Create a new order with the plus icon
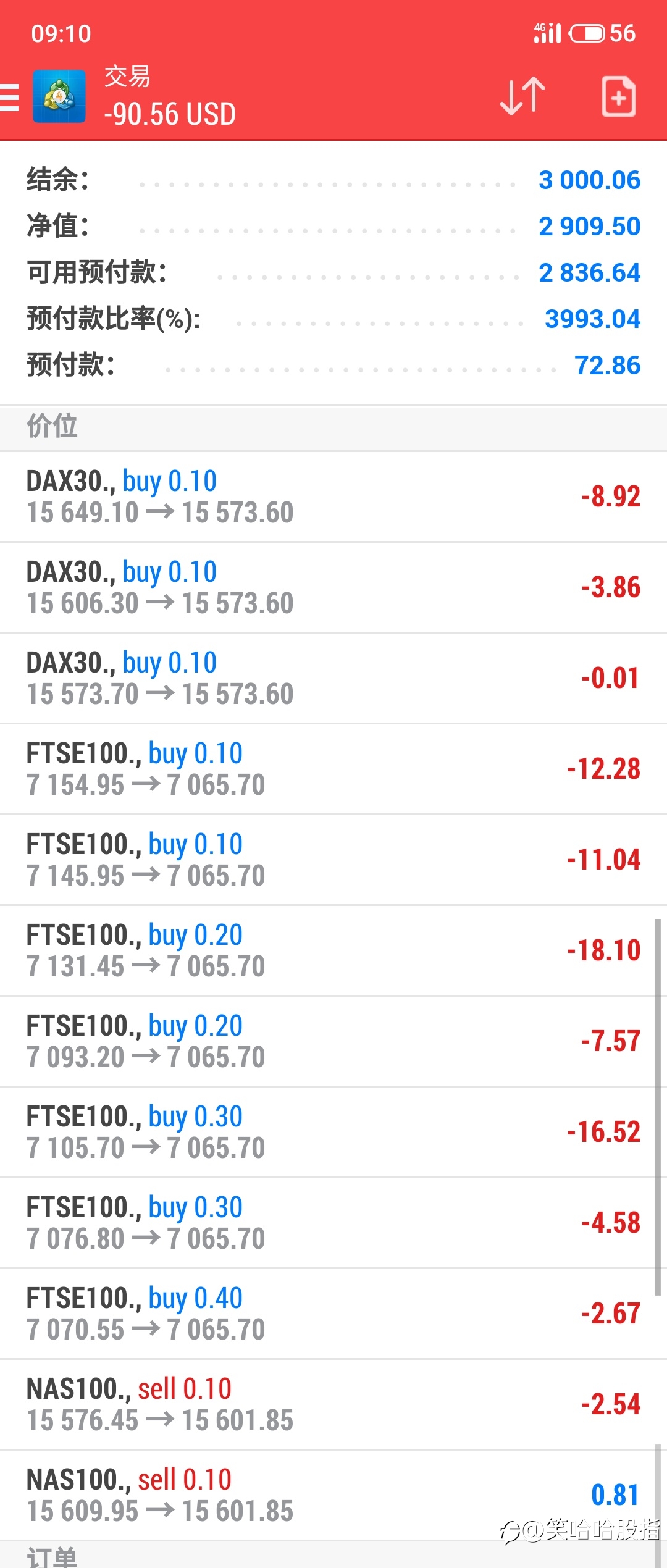The image size is (667, 1568). 619,96
